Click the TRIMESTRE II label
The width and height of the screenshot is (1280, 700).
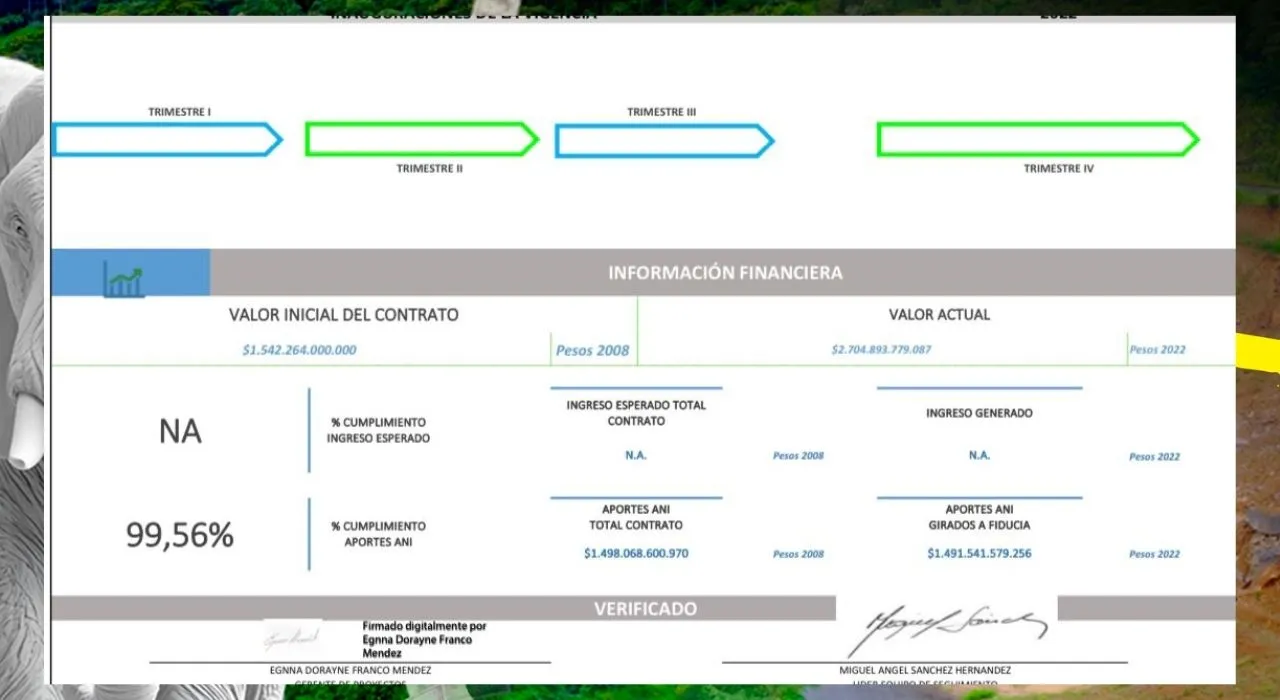coord(430,169)
